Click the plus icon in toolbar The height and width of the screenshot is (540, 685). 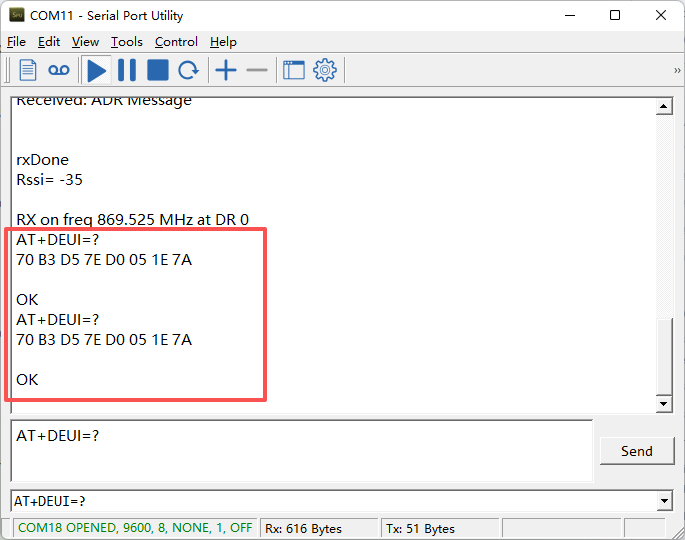click(x=226, y=70)
